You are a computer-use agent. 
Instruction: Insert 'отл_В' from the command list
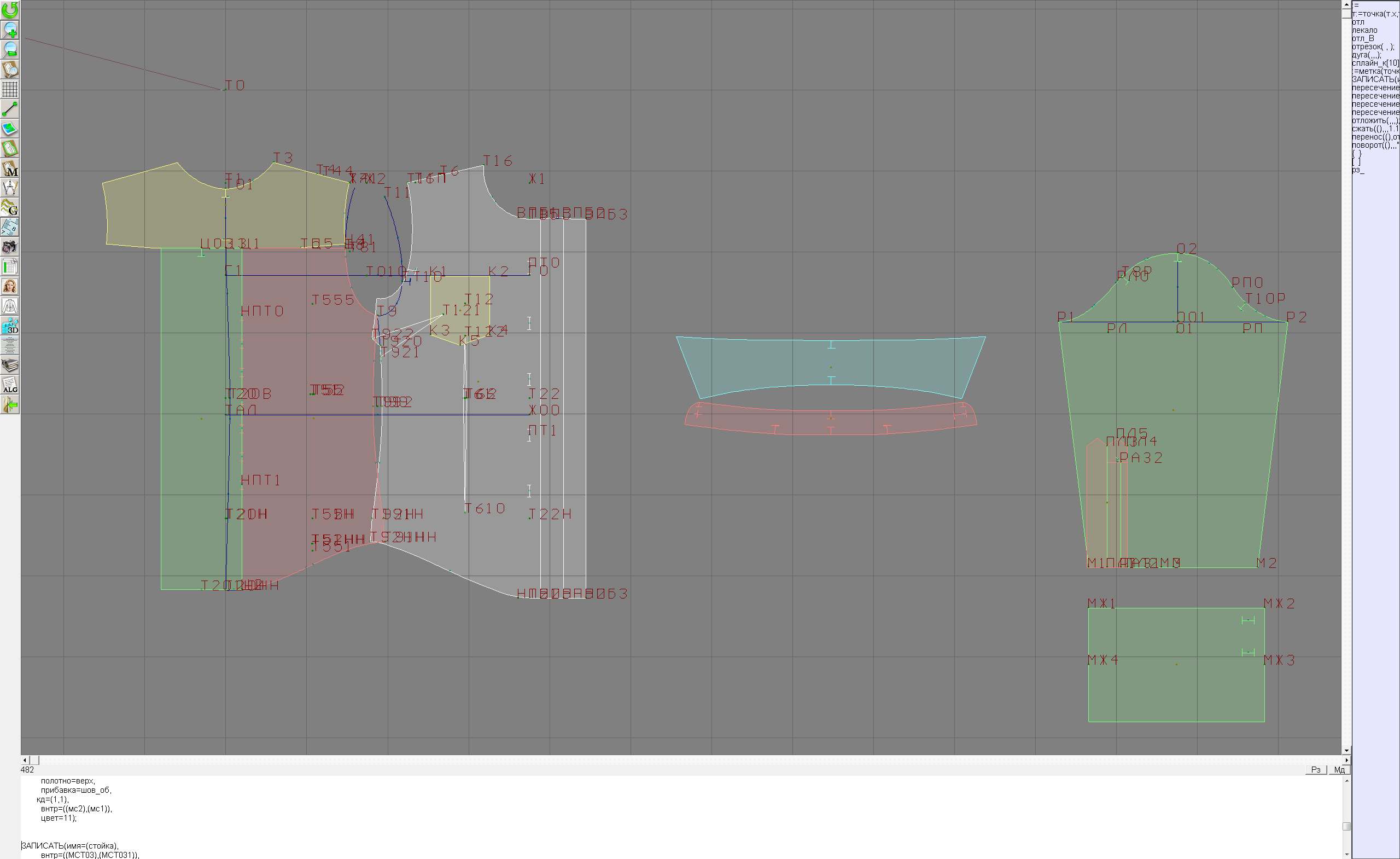point(1363,39)
